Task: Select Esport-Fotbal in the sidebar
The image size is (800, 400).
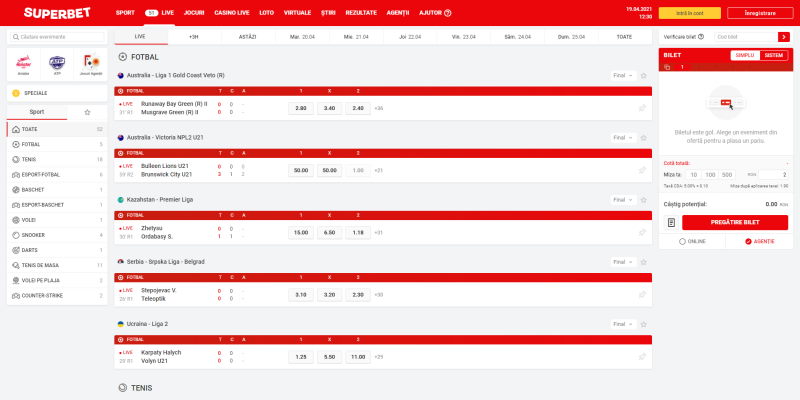Action: (x=57, y=174)
